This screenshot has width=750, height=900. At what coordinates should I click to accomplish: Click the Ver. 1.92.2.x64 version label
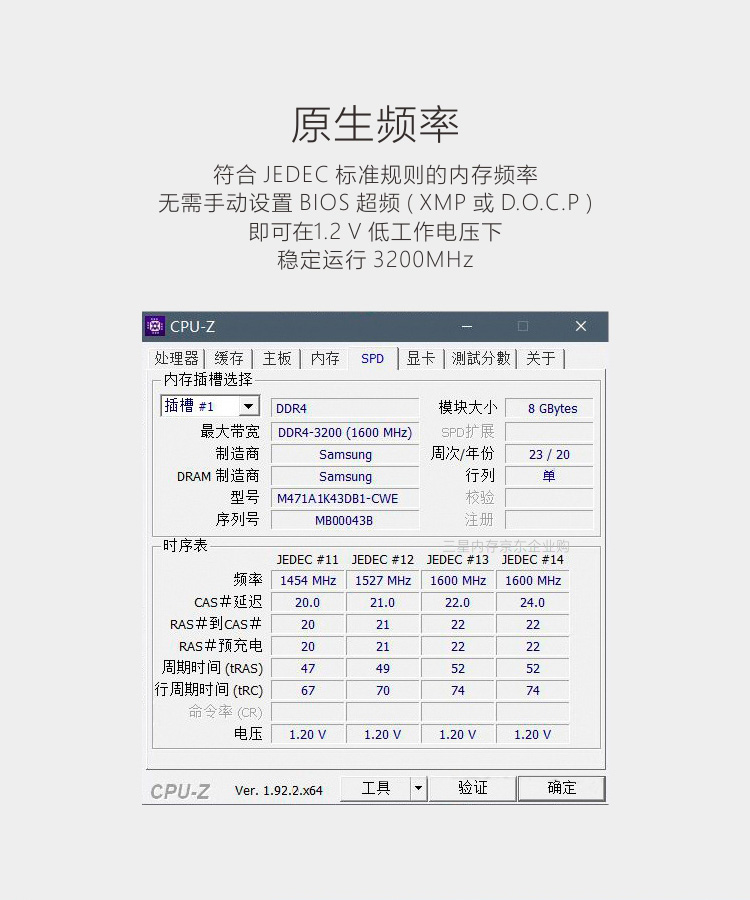[279, 791]
